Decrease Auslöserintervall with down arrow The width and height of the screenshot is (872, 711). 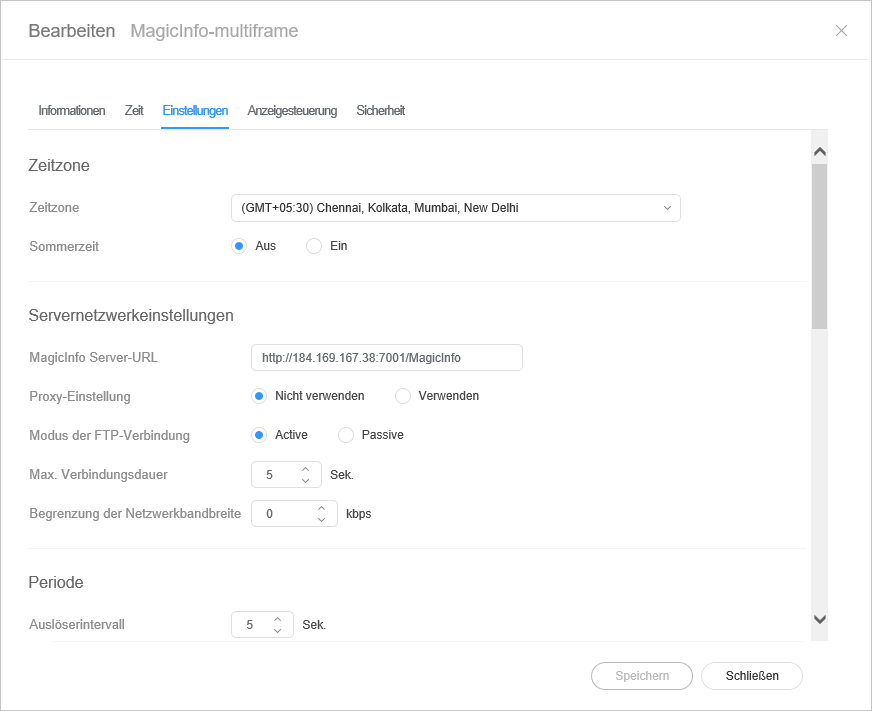click(x=278, y=631)
